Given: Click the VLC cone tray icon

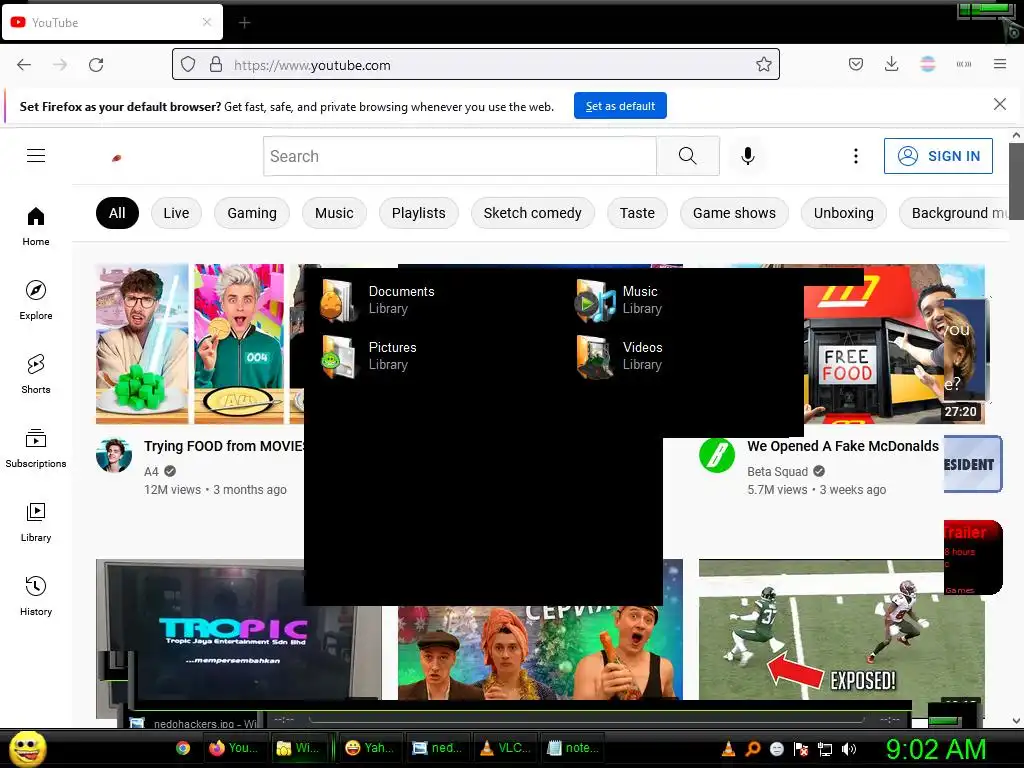Looking at the screenshot, I should [x=728, y=749].
